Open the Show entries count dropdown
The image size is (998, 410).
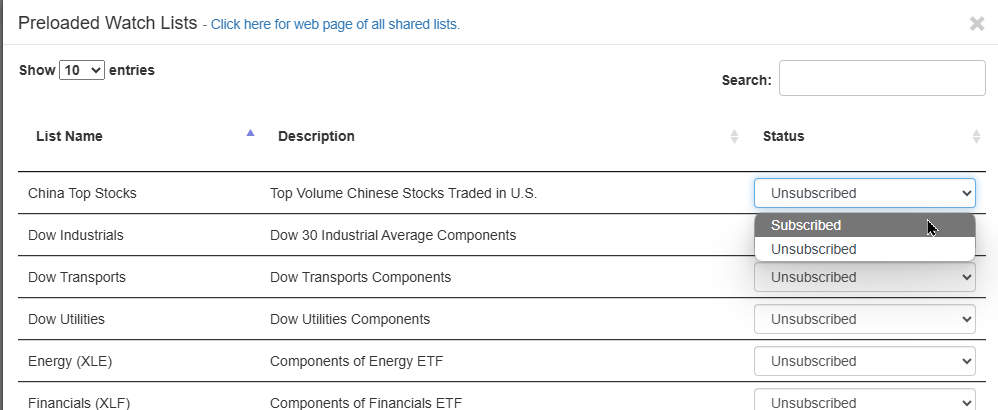82,70
